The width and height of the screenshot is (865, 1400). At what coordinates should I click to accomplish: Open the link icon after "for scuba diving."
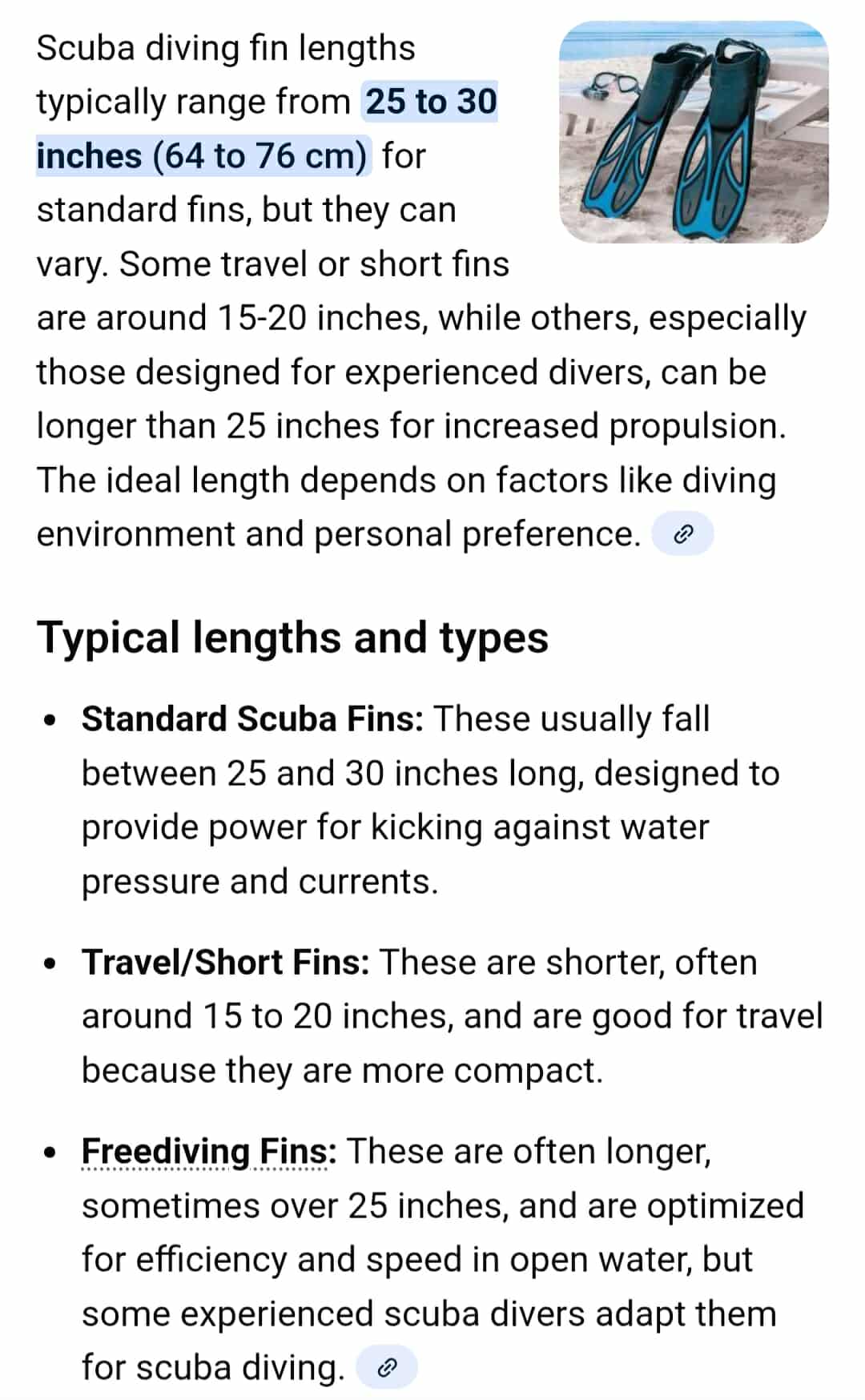click(x=387, y=1367)
